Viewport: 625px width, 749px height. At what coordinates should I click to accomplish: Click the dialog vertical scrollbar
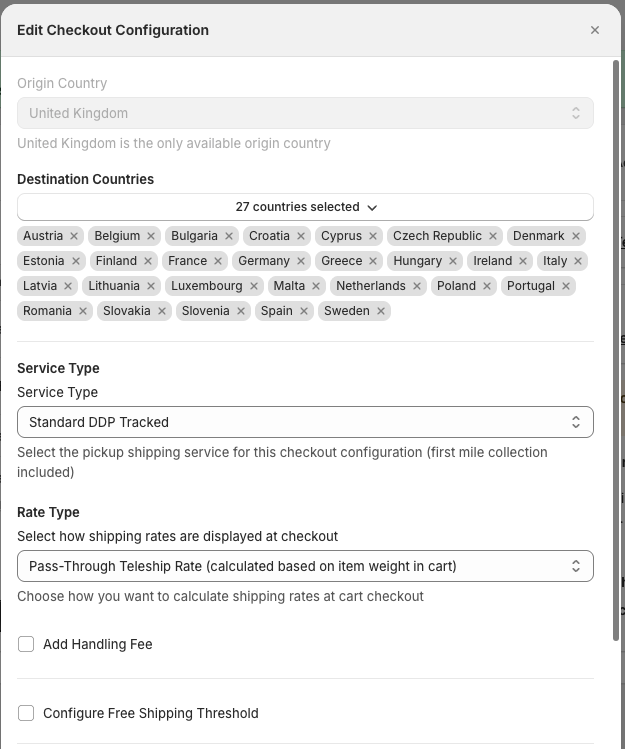click(616, 350)
